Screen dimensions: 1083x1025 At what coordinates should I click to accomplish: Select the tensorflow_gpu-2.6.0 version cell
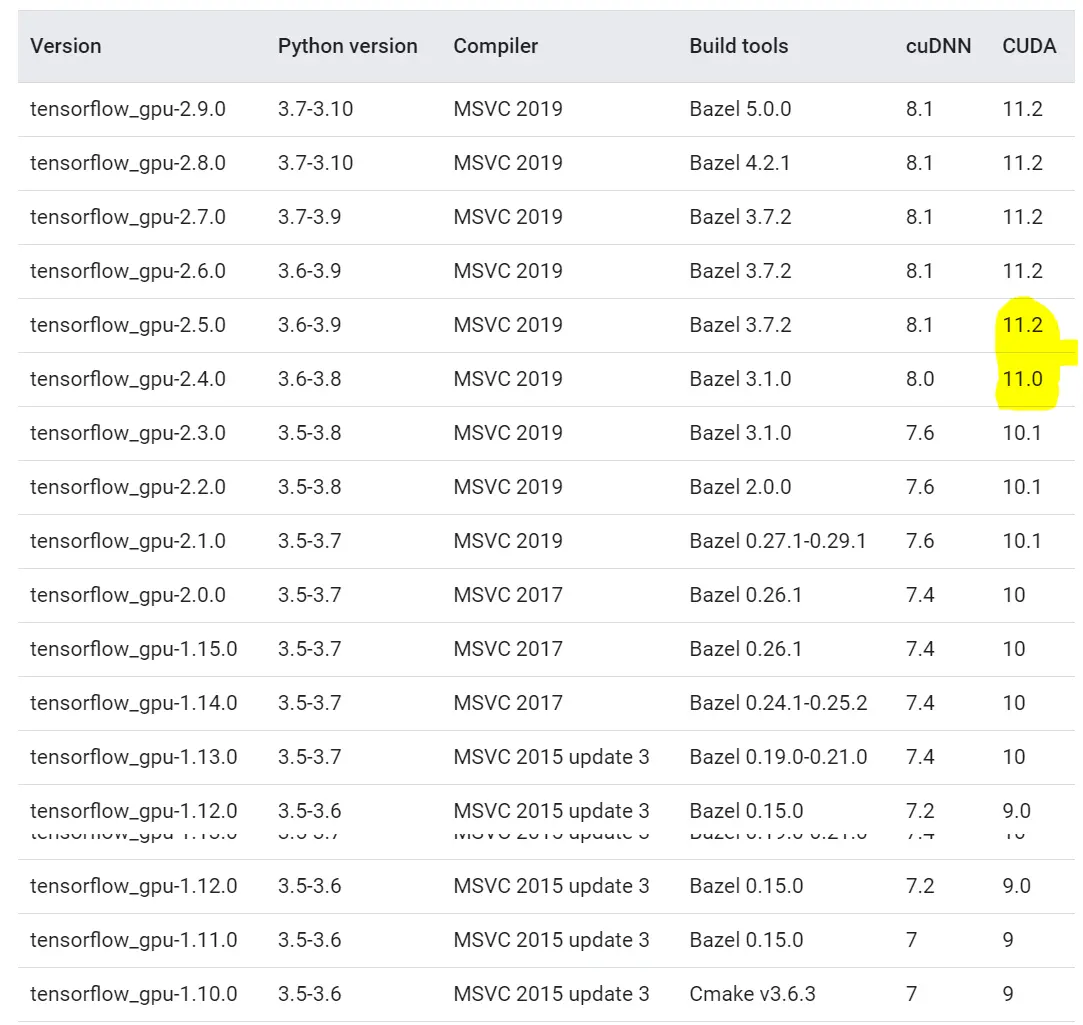128,271
